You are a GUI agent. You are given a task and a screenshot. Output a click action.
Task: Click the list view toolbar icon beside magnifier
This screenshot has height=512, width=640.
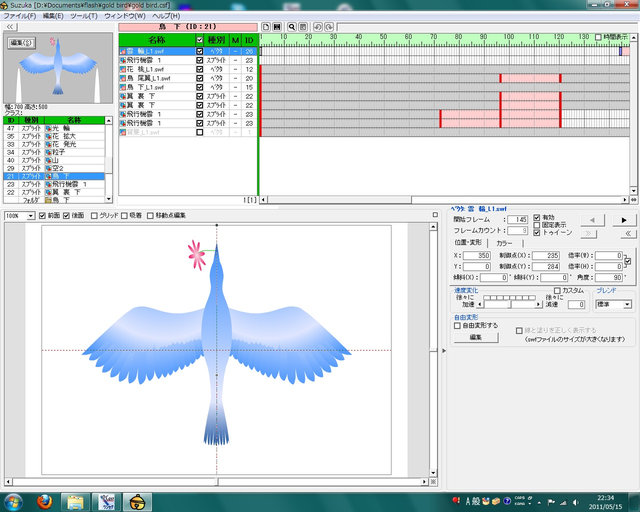[x=303, y=27]
